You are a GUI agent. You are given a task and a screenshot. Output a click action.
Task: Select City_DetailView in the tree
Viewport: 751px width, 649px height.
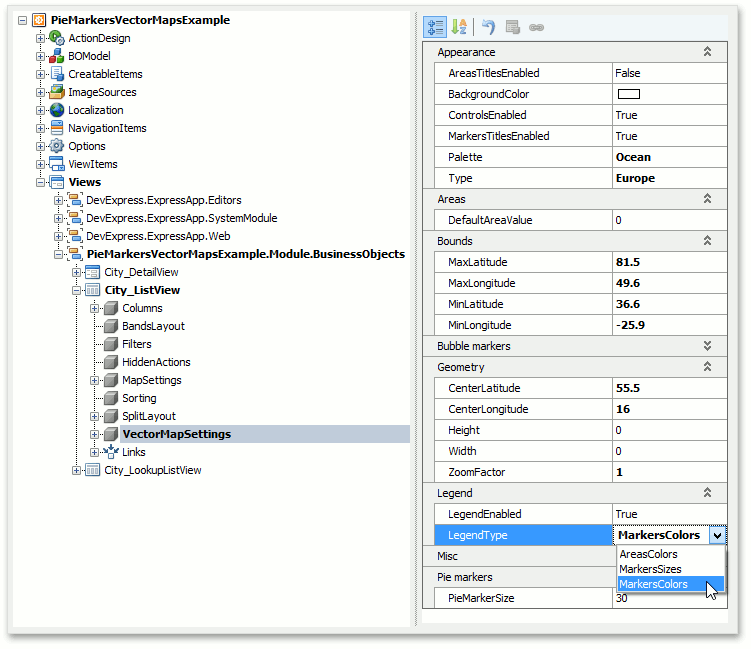tap(141, 272)
